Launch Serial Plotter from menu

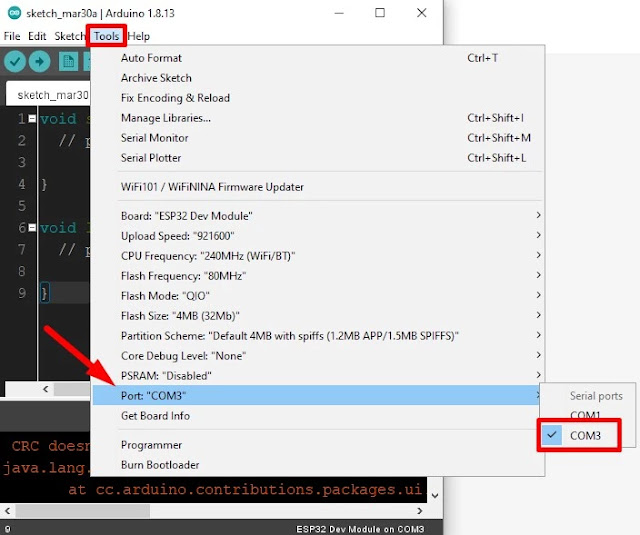318,158
